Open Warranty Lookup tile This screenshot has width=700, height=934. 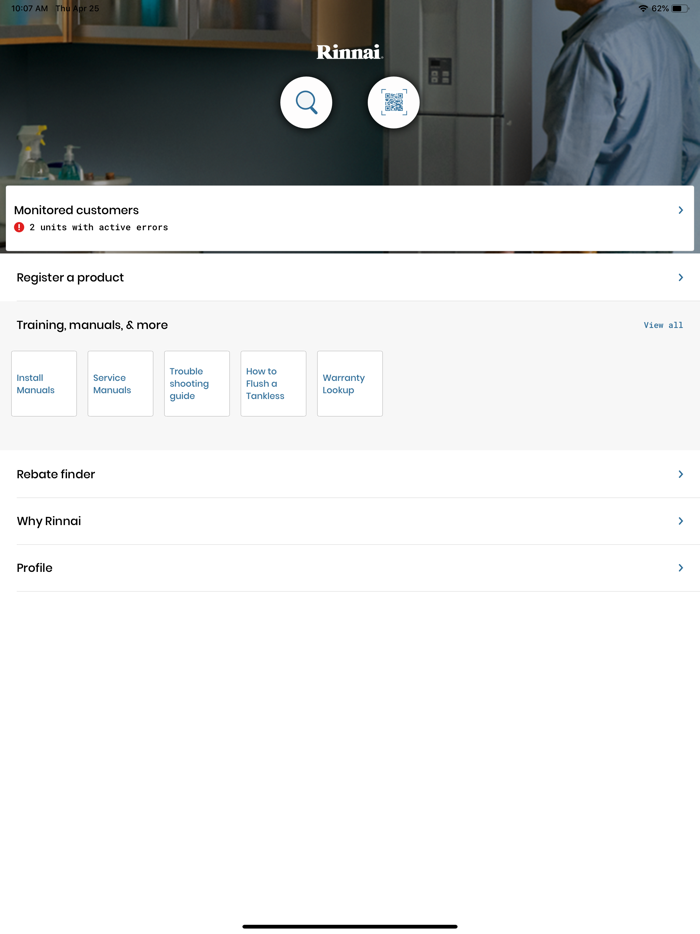click(x=350, y=384)
